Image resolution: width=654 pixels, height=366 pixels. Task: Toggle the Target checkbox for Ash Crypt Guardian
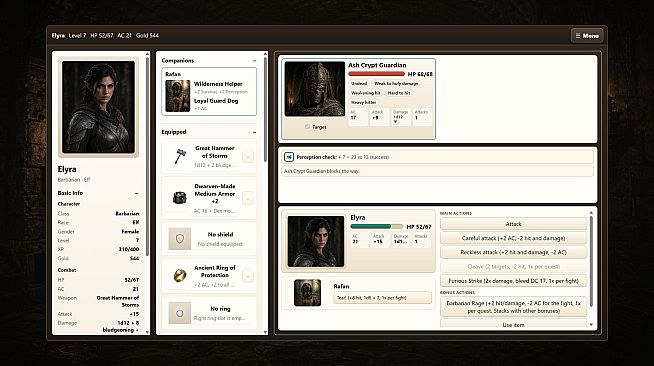click(307, 127)
